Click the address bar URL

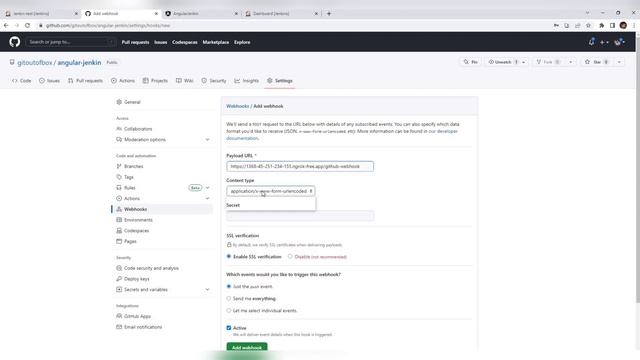pyautogui.click(x=108, y=25)
